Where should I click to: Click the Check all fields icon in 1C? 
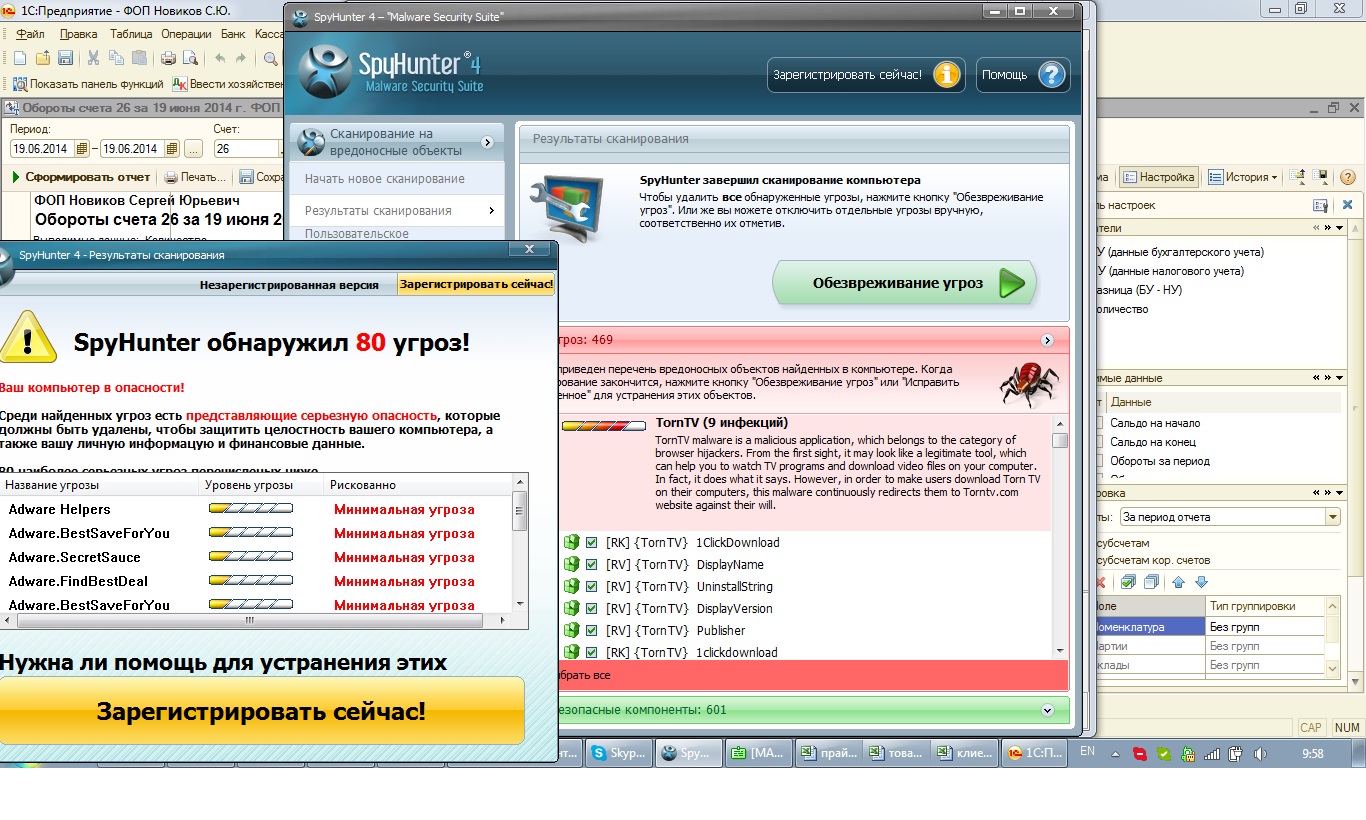click(x=1128, y=582)
